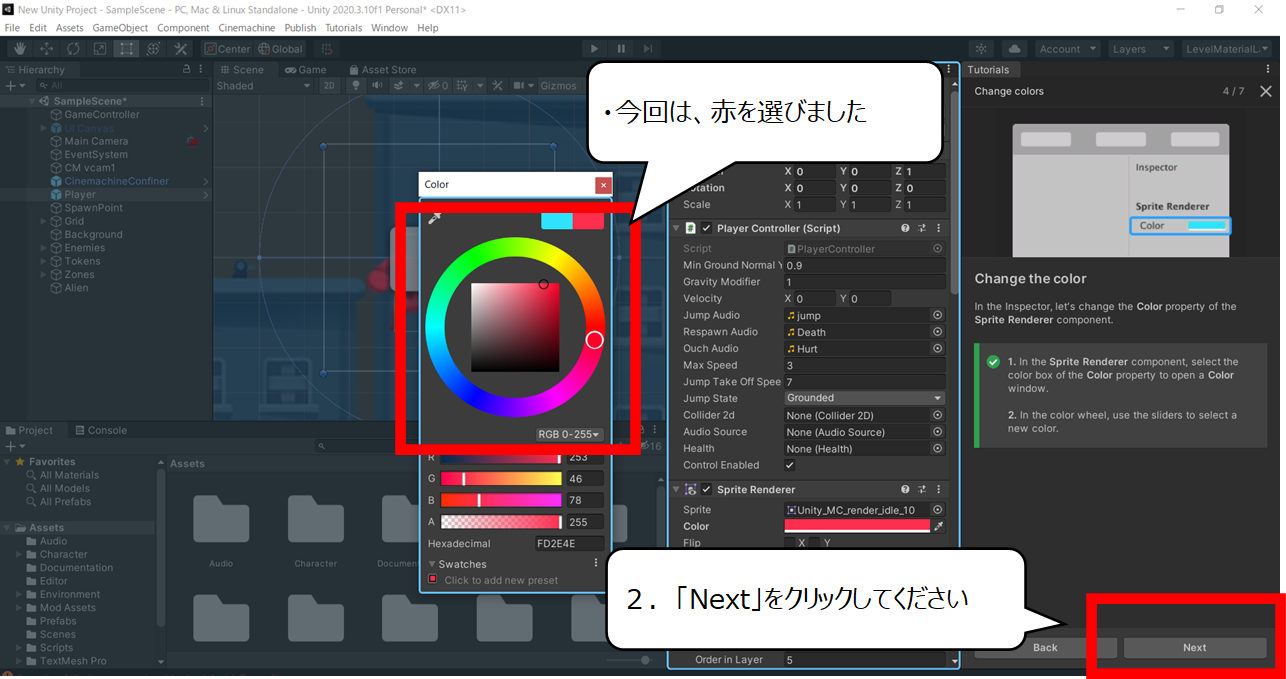The image size is (1286, 679).
Task: Toggle 2D mode in Scene view
Action: pos(329,86)
